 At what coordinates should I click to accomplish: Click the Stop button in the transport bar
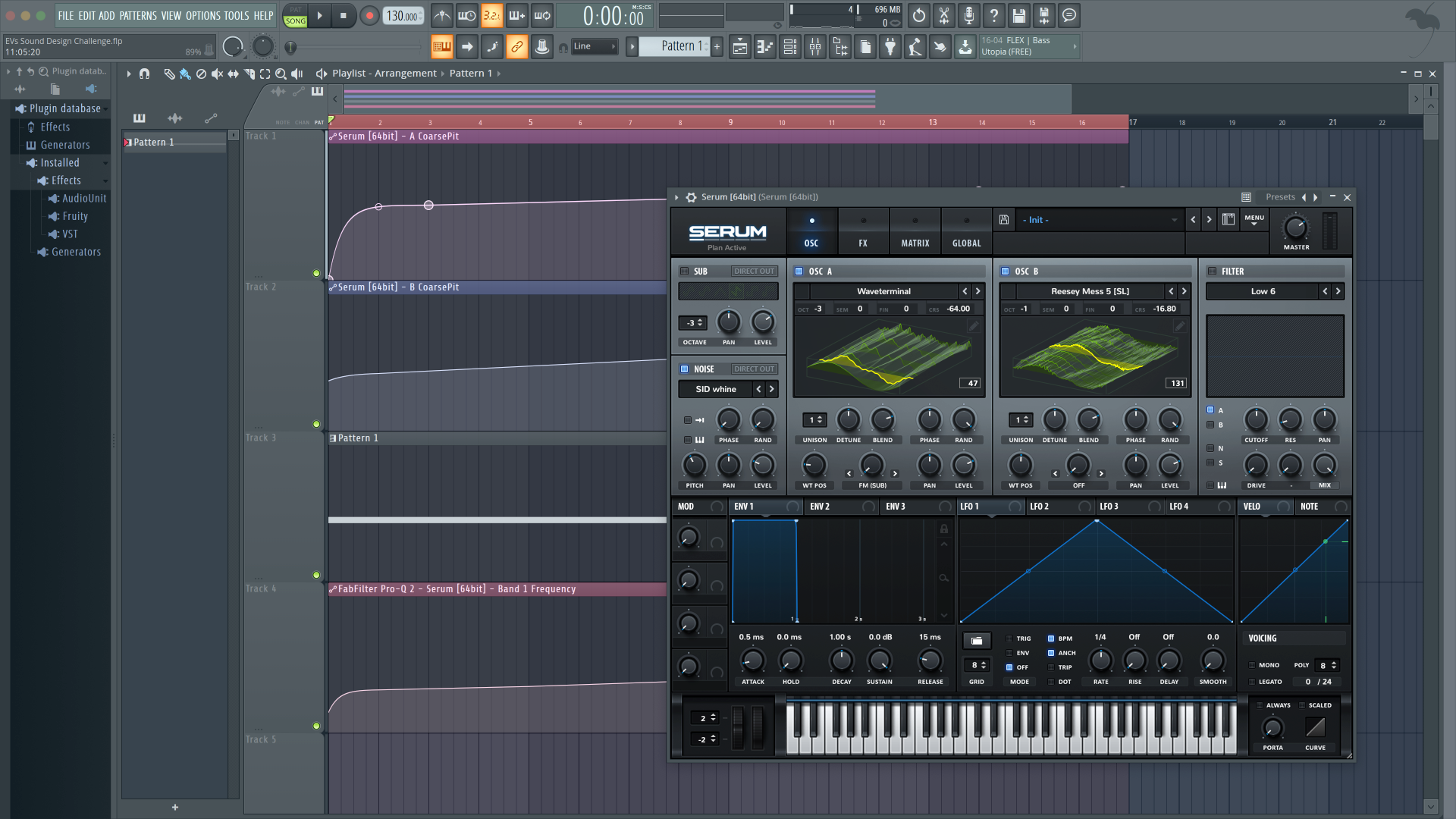[344, 15]
